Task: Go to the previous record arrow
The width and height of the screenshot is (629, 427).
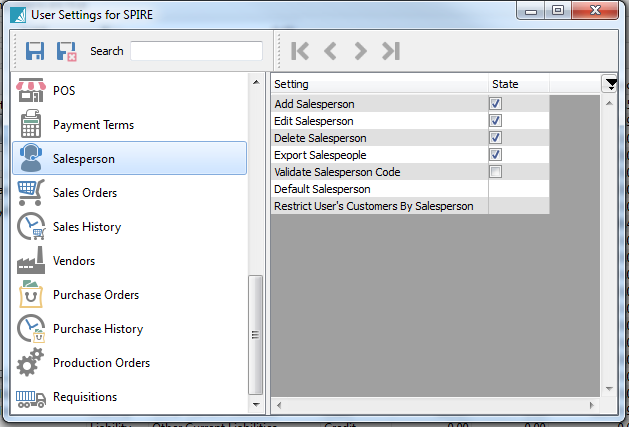Action: pyautogui.click(x=330, y=51)
